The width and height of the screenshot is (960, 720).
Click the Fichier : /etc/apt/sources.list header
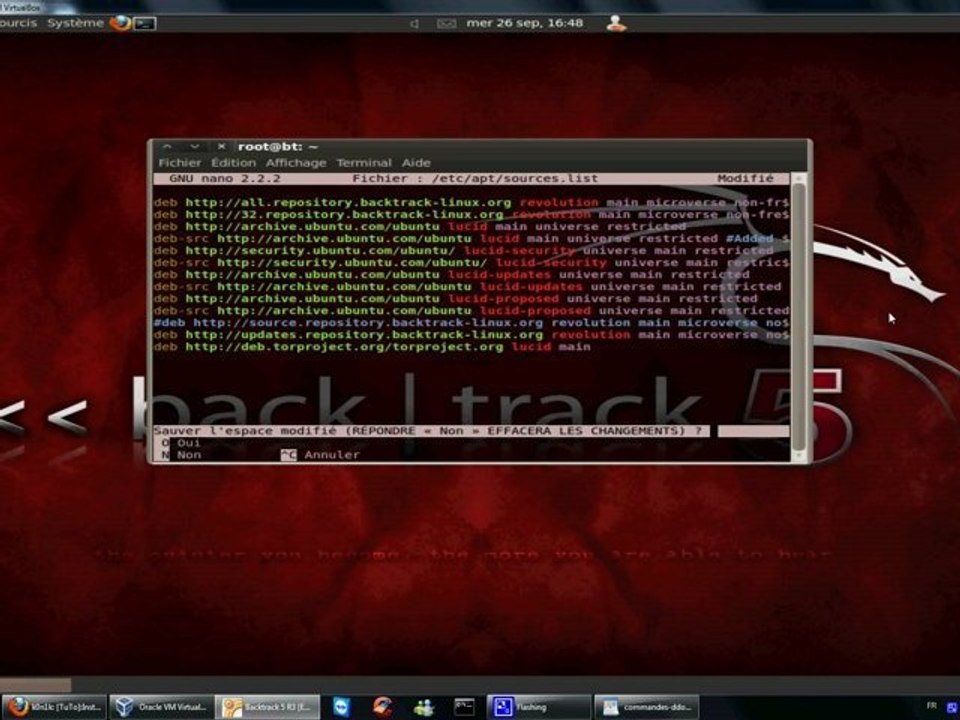tap(475, 179)
